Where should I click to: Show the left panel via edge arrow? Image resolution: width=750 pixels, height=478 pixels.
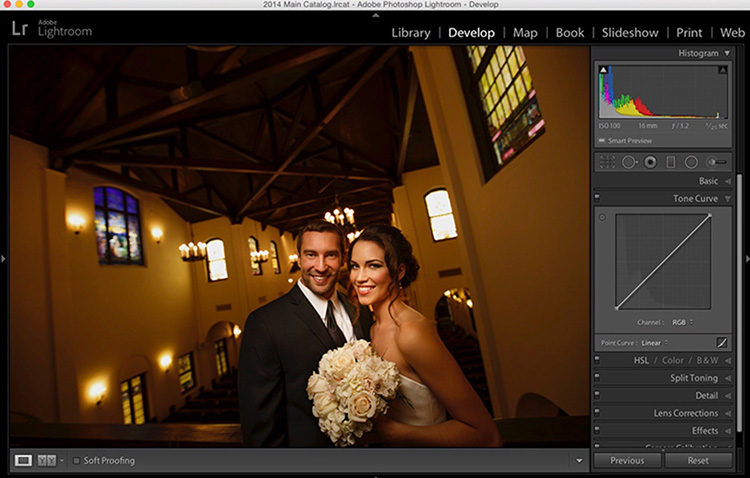click(3, 259)
